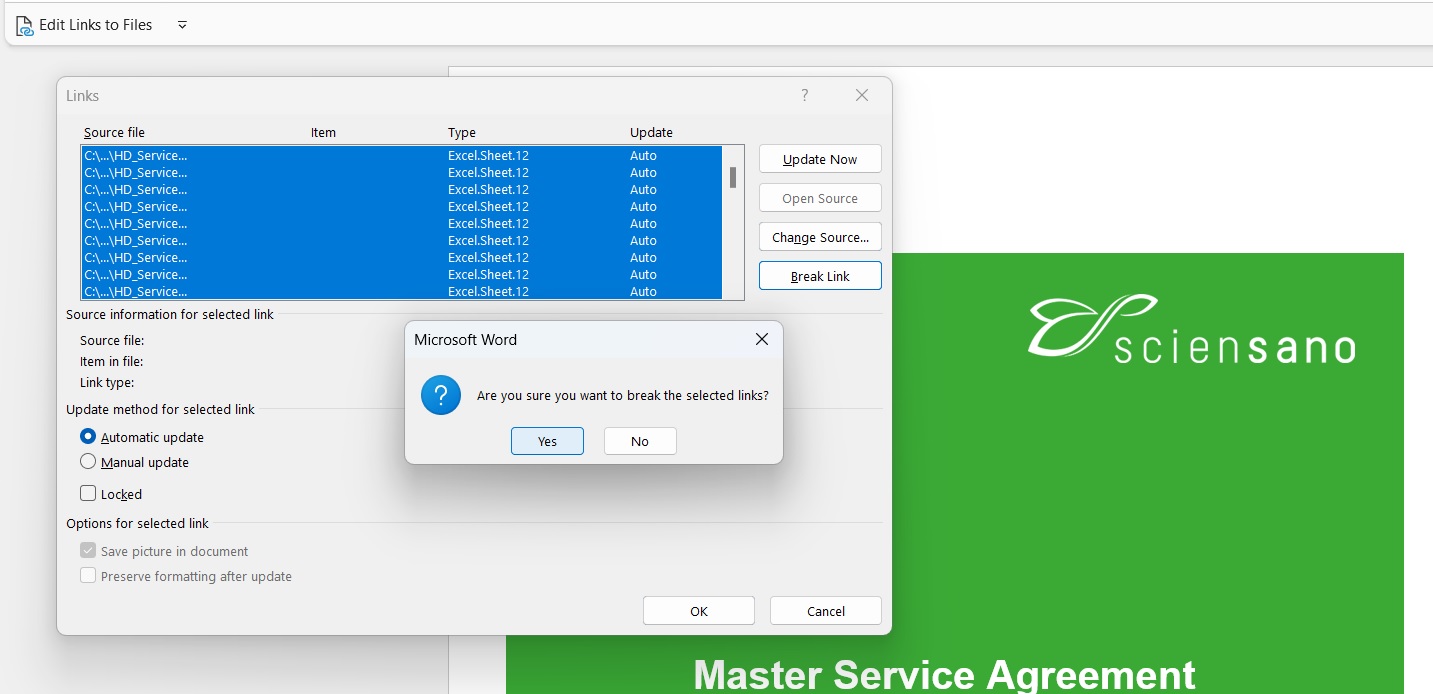This screenshot has width=1433, height=694.
Task: Confirm breaking links by pressing Yes
Action: [x=547, y=441]
